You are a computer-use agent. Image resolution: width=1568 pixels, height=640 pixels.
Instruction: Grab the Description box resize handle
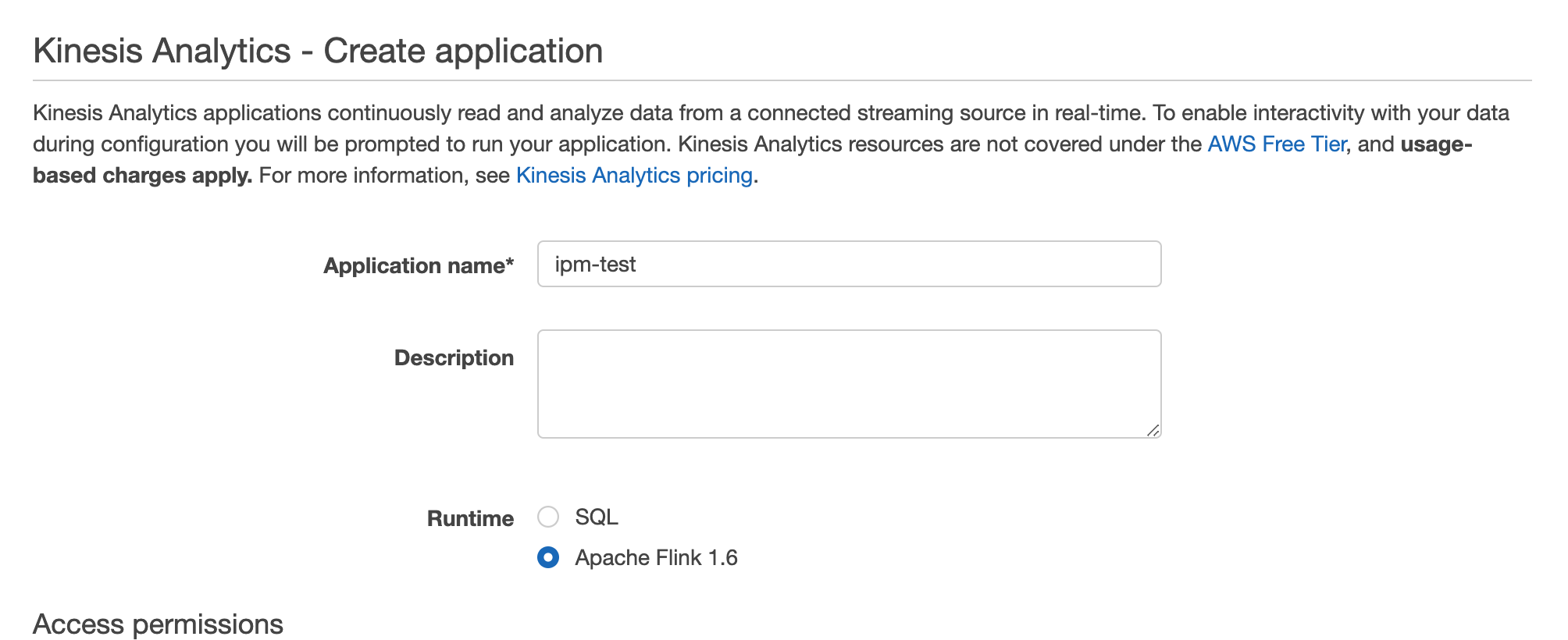coord(1153,430)
